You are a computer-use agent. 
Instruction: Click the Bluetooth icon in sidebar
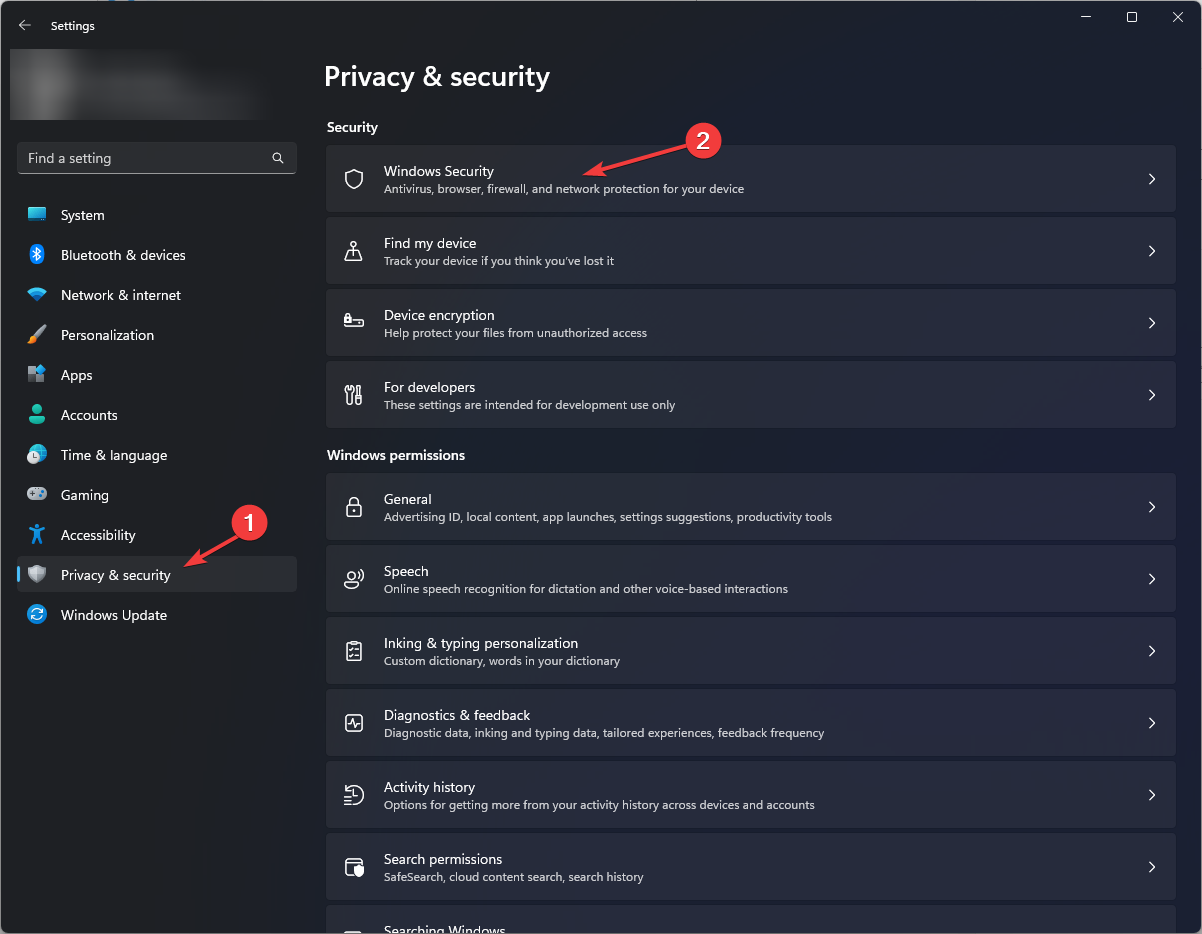pos(37,255)
